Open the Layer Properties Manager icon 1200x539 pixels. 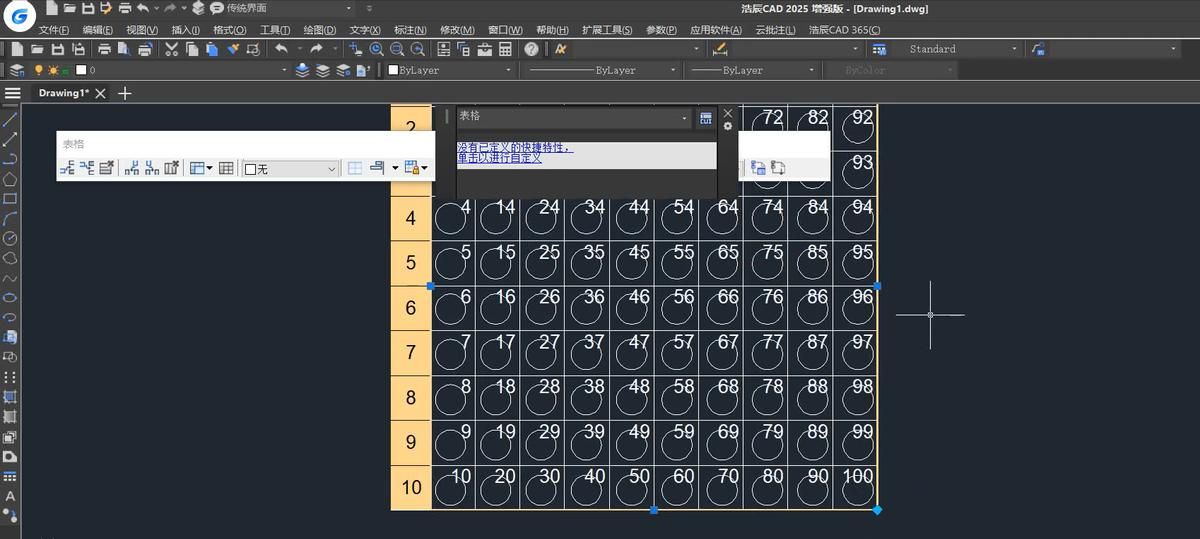pyautogui.click(x=16, y=71)
